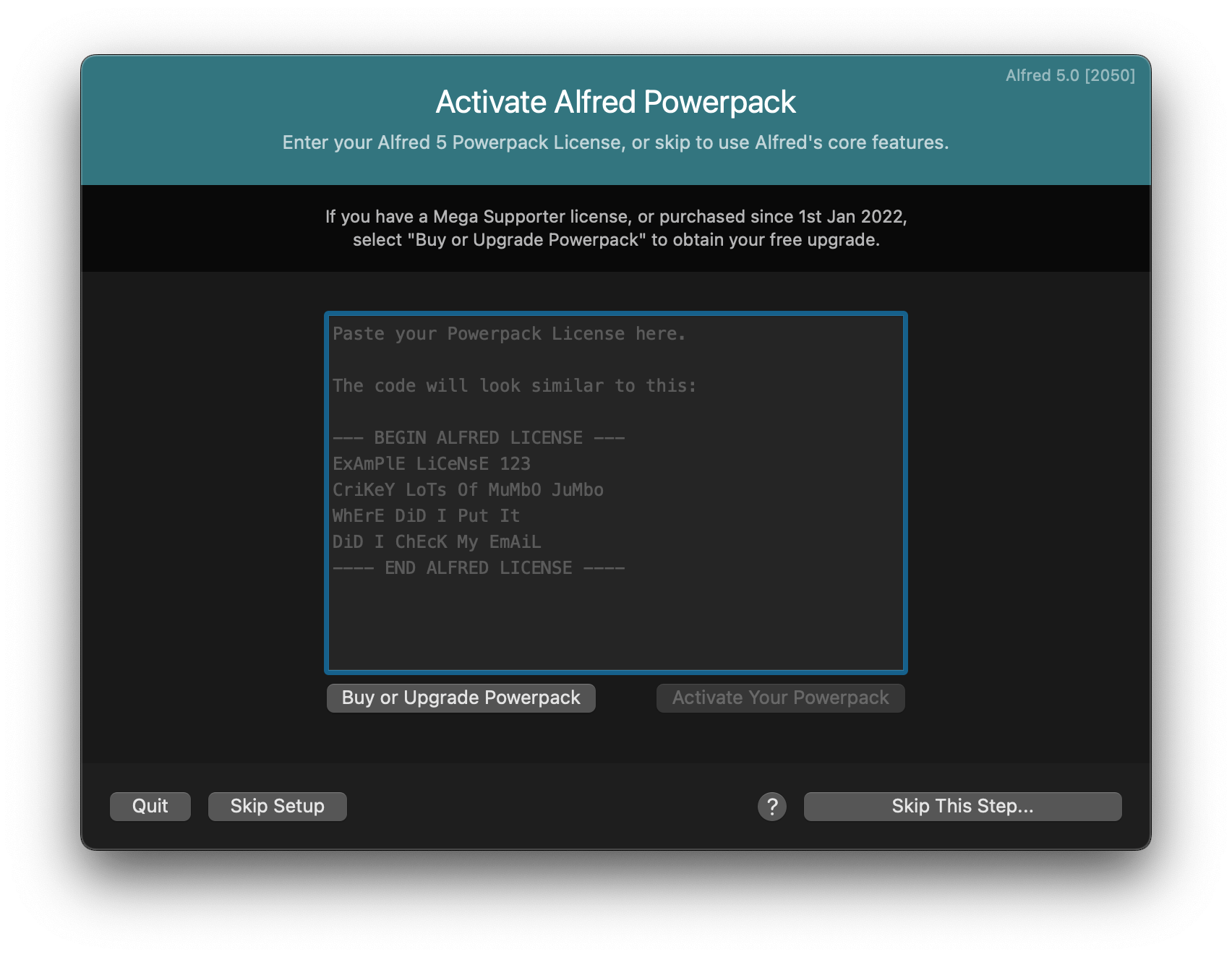Select the Quit button
Viewport: 1232px width, 957px height.
tap(150, 806)
